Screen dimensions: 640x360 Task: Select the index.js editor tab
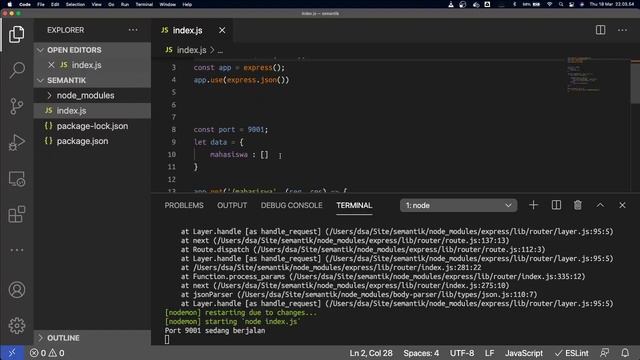pyautogui.click(x=187, y=30)
